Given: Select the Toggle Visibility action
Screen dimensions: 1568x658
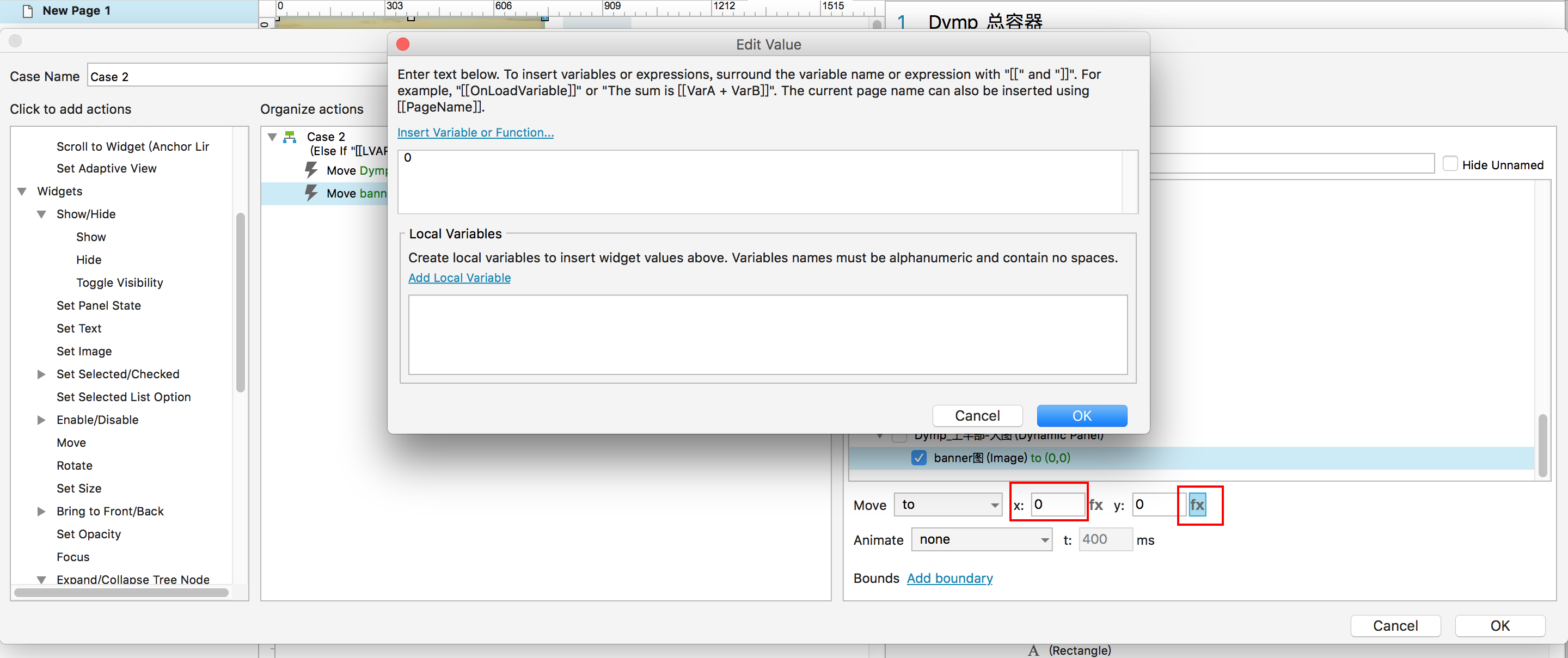Looking at the screenshot, I should click(119, 282).
